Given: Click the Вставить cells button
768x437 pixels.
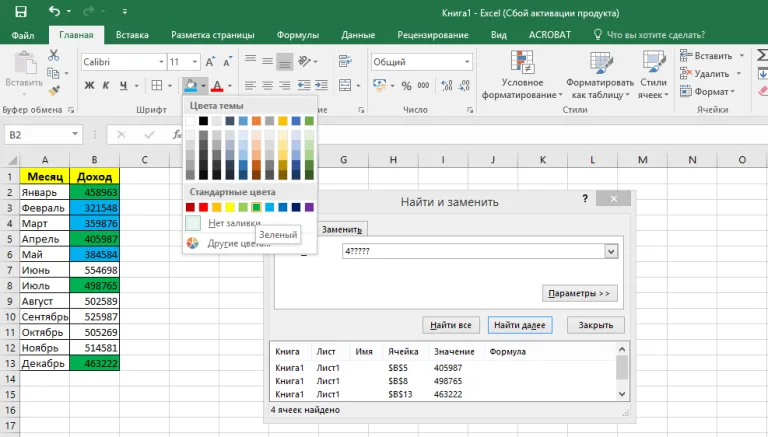Looking at the screenshot, I should [x=707, y=56].
